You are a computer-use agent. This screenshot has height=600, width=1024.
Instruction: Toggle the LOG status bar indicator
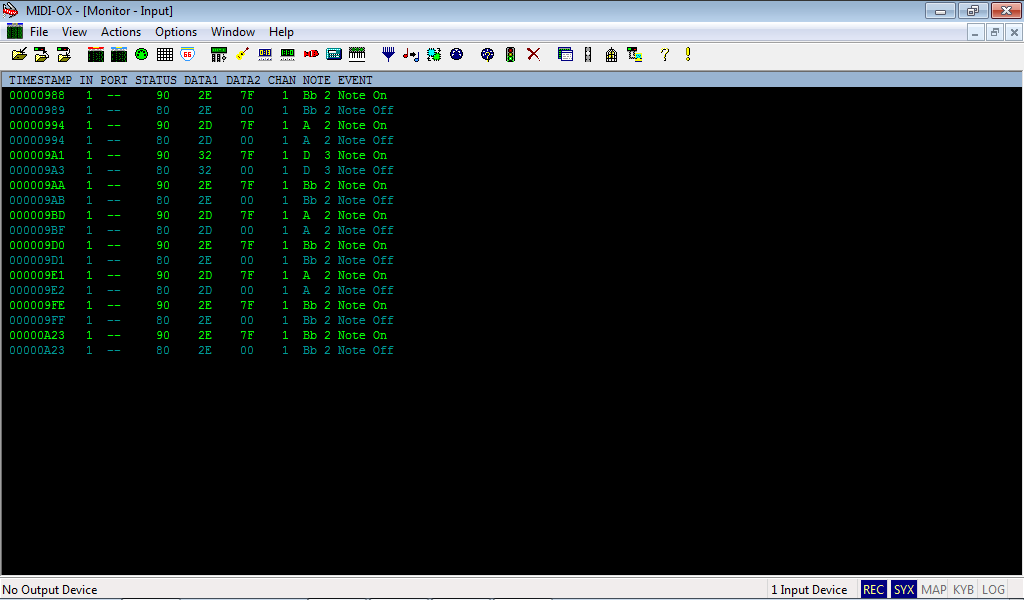(x=993, y=590)
